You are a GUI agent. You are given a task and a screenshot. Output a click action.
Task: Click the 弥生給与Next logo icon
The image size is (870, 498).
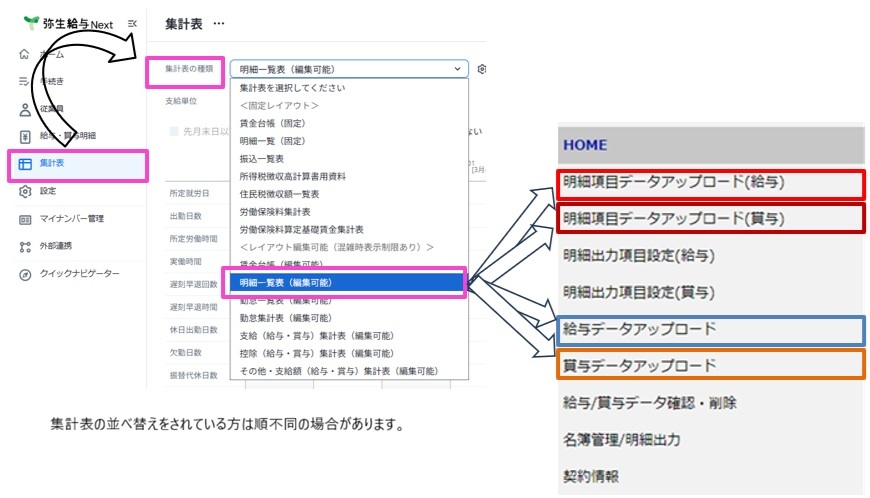[x=31, y=22]
